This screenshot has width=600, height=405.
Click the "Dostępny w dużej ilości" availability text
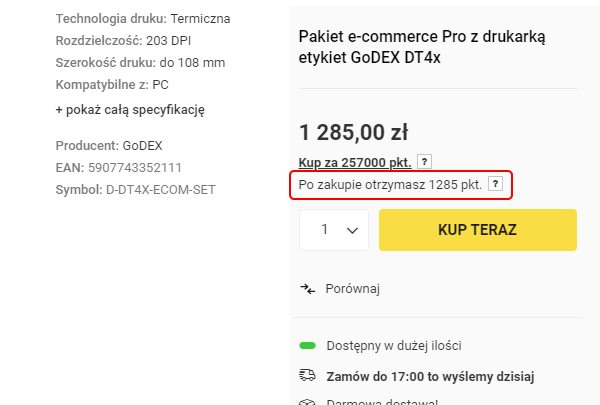tap(394, 346)
